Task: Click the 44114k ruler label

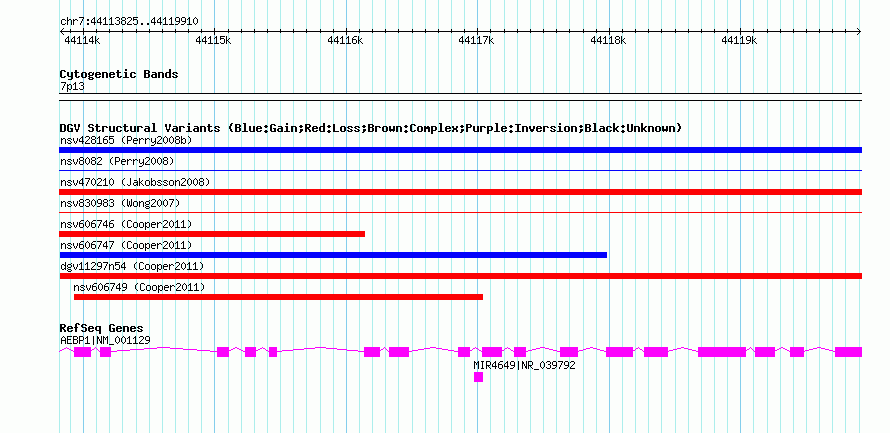Action: (82, 40)
